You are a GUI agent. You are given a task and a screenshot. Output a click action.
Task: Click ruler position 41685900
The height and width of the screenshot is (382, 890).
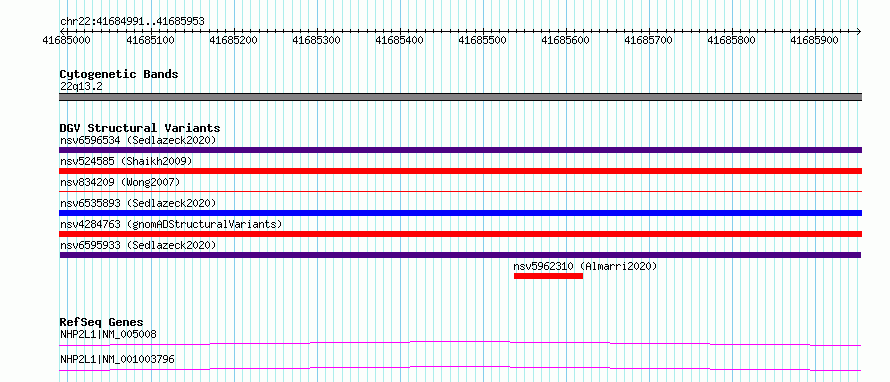click(815, 40)
